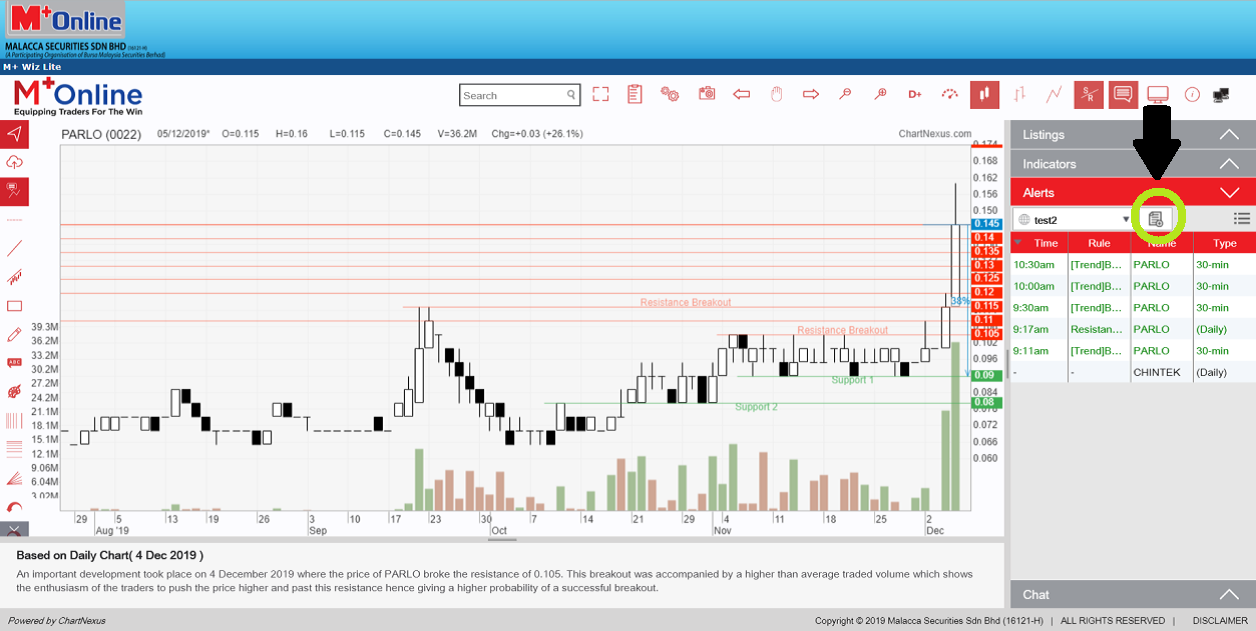
Task: Toggle the commentary speech bubble button
Action: click(1122, 94)
